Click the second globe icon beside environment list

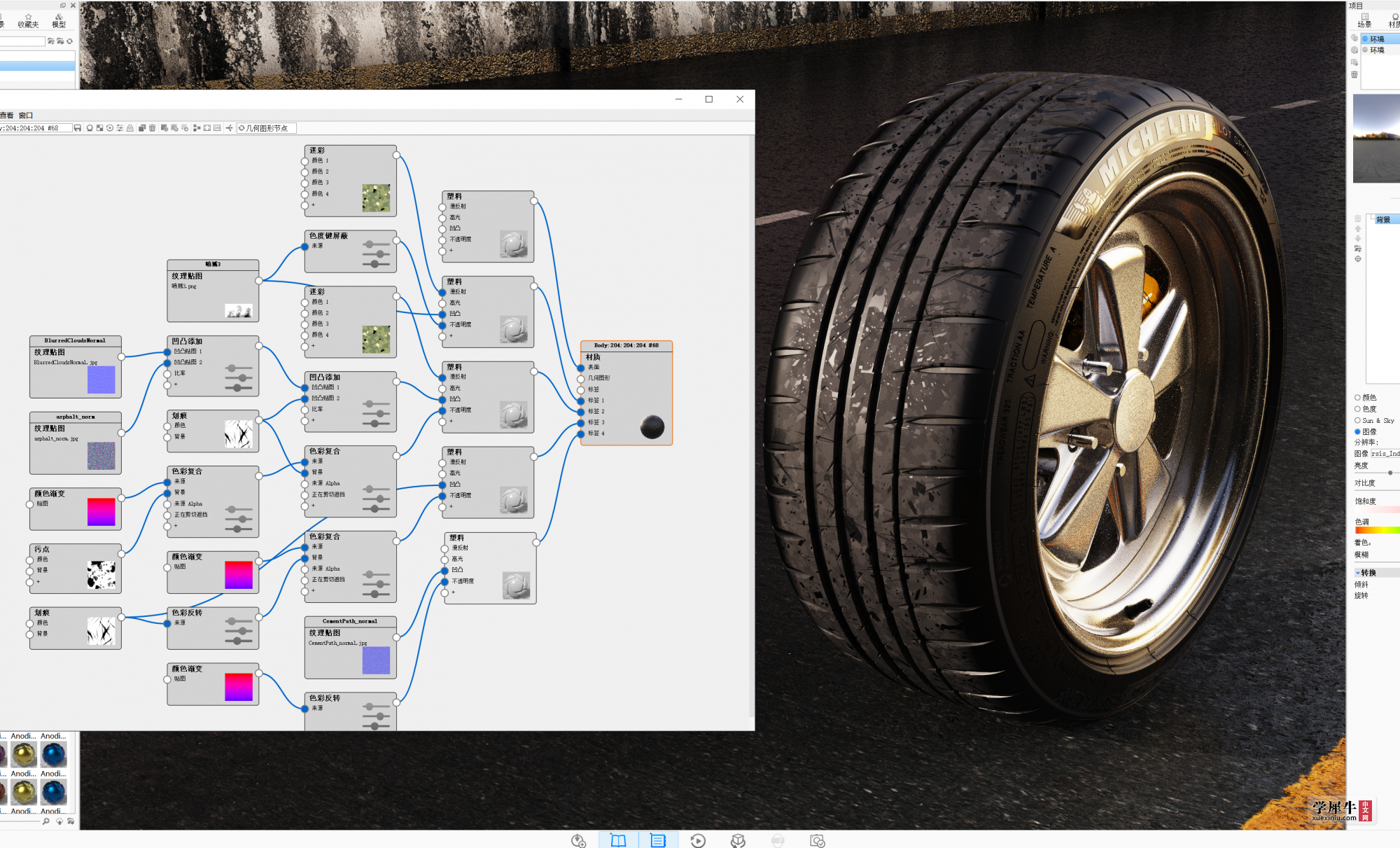(1354, 50)
